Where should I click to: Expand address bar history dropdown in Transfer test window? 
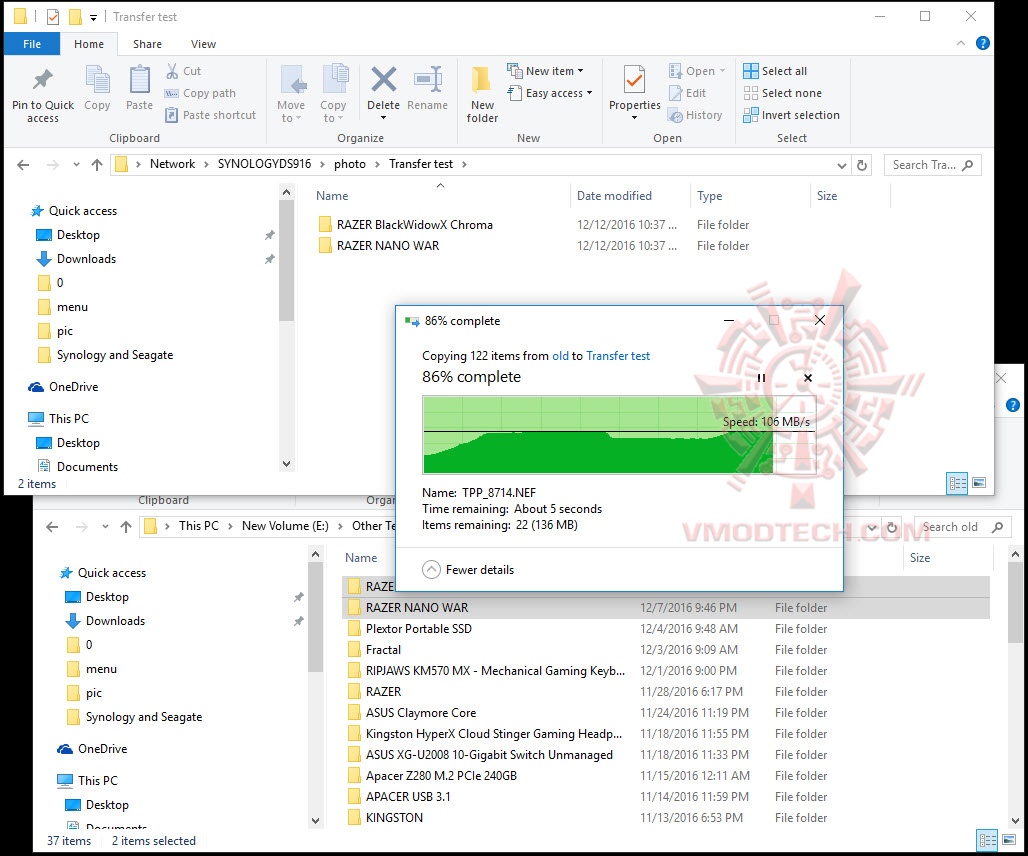coord(842,166)
